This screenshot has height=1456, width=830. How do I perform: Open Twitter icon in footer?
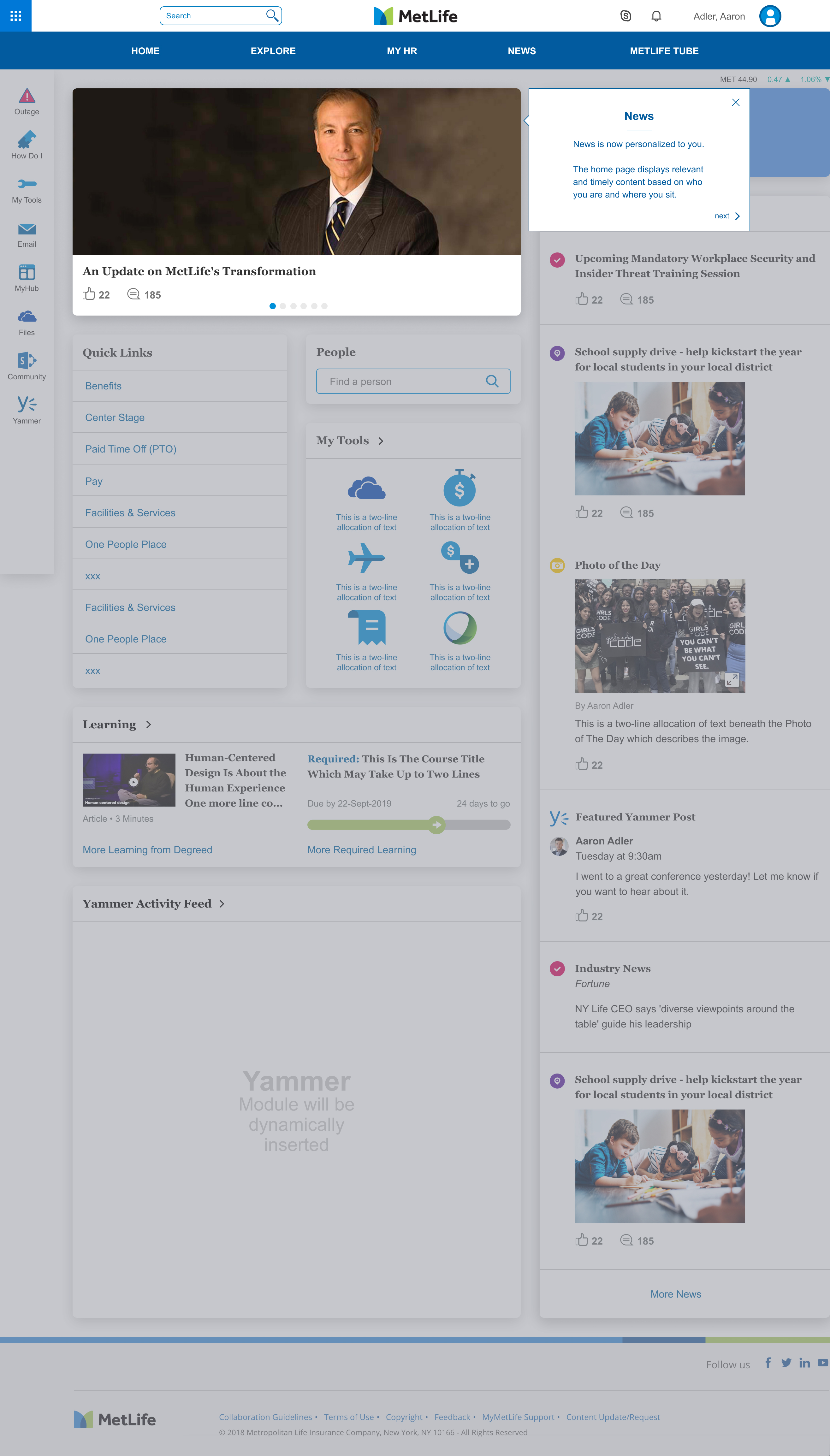pyautogui.click(x=786, y=1363)
